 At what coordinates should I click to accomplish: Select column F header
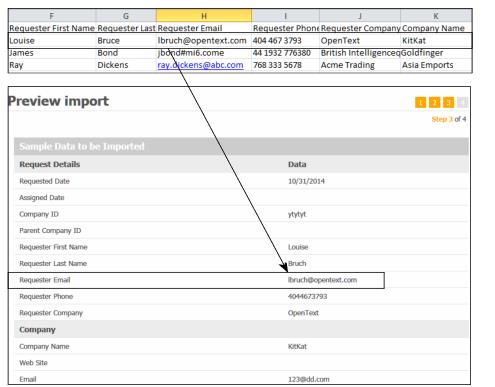click(52, 16)
